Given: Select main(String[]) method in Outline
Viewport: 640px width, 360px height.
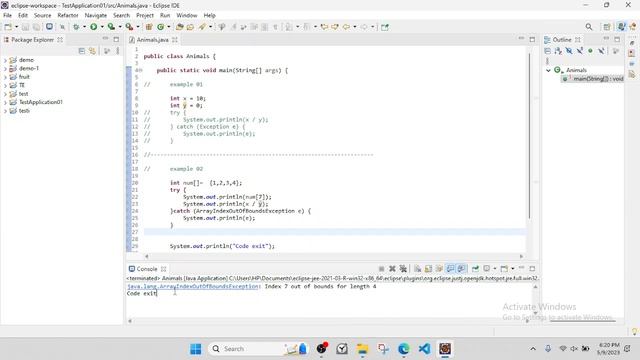Looking at the screenshot, I should coord(593,79).
